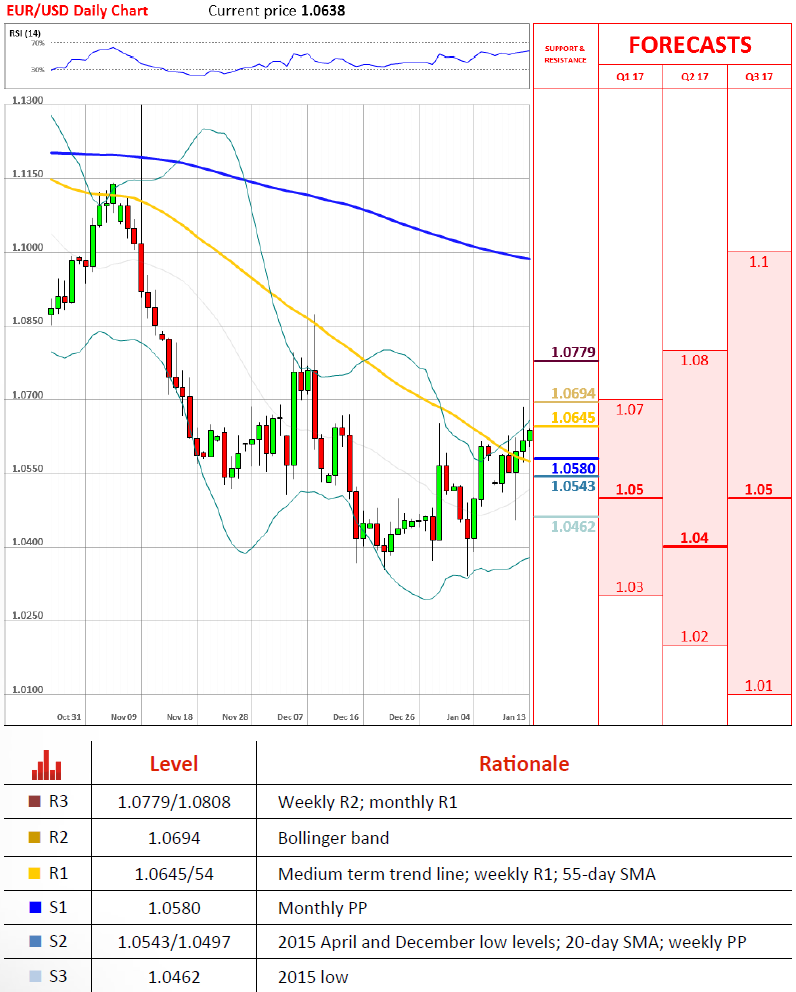Click the rationale 'Bollinger band'
Image resolution: width=796 pixels, height=992 pixels.
click(333, 838)
